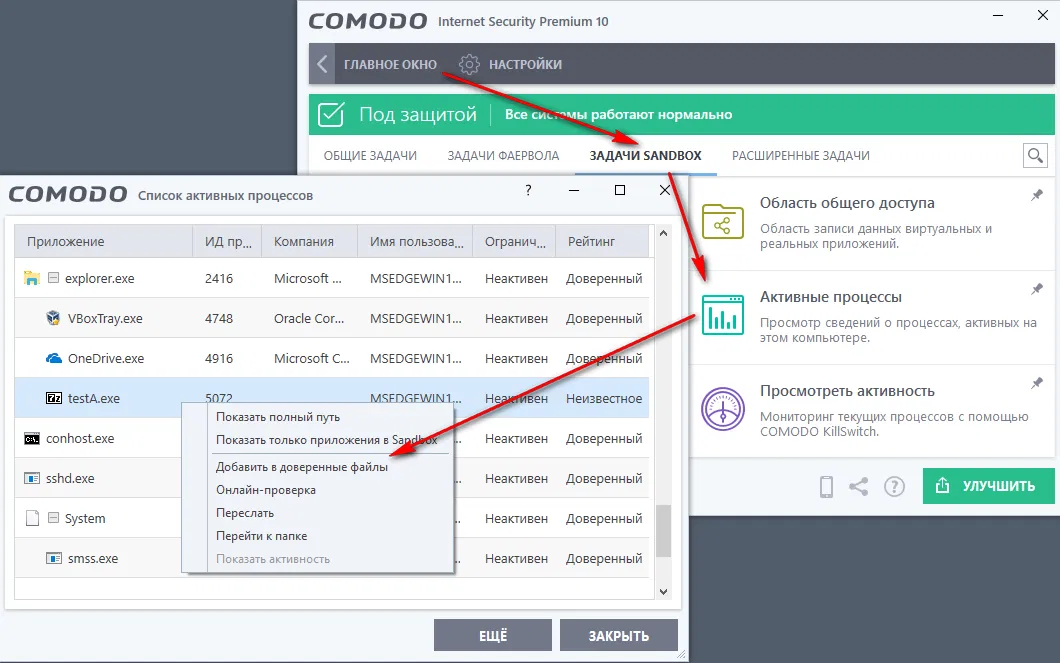Viewport: 1060px width, 663px height.
Task: Sort by the Рейтинг column header
Action: 602,241
